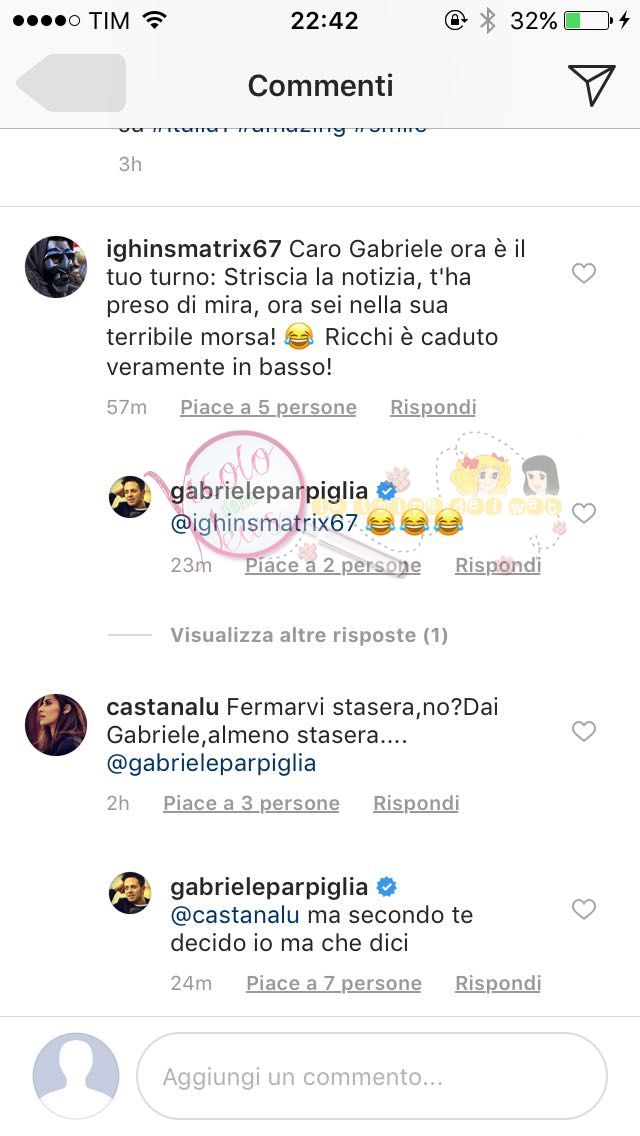The image size is (640, 1136).
Task: Expand 'Visualizza altre risposte (1)'
Action: 309,635
